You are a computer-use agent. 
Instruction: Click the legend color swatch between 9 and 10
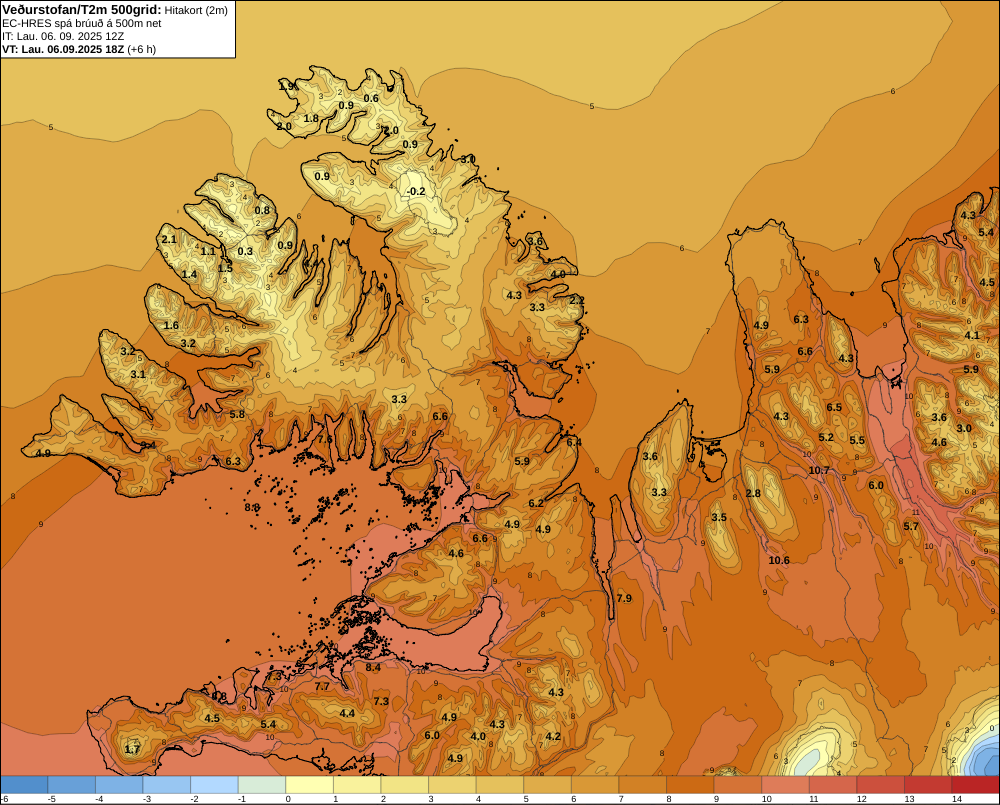tap(737, 785)
